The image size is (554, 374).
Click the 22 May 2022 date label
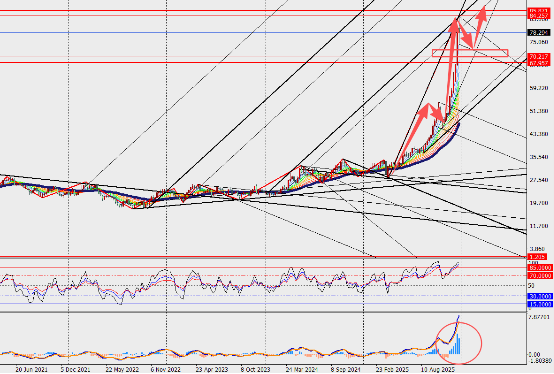(122, 370)
